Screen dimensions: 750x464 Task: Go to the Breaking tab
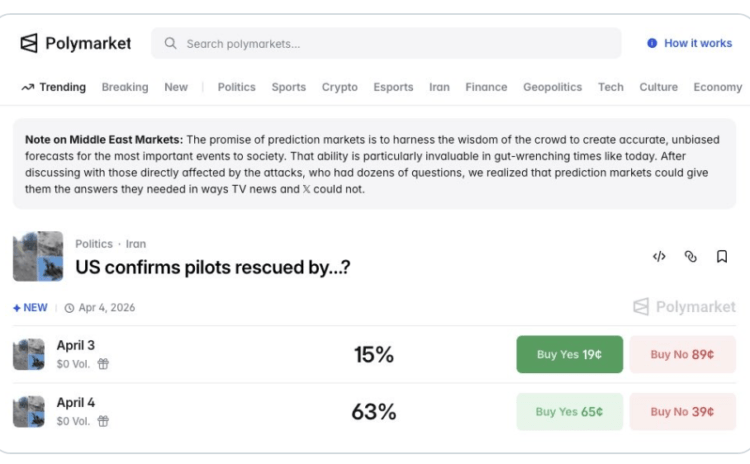[x=125, y=87]
